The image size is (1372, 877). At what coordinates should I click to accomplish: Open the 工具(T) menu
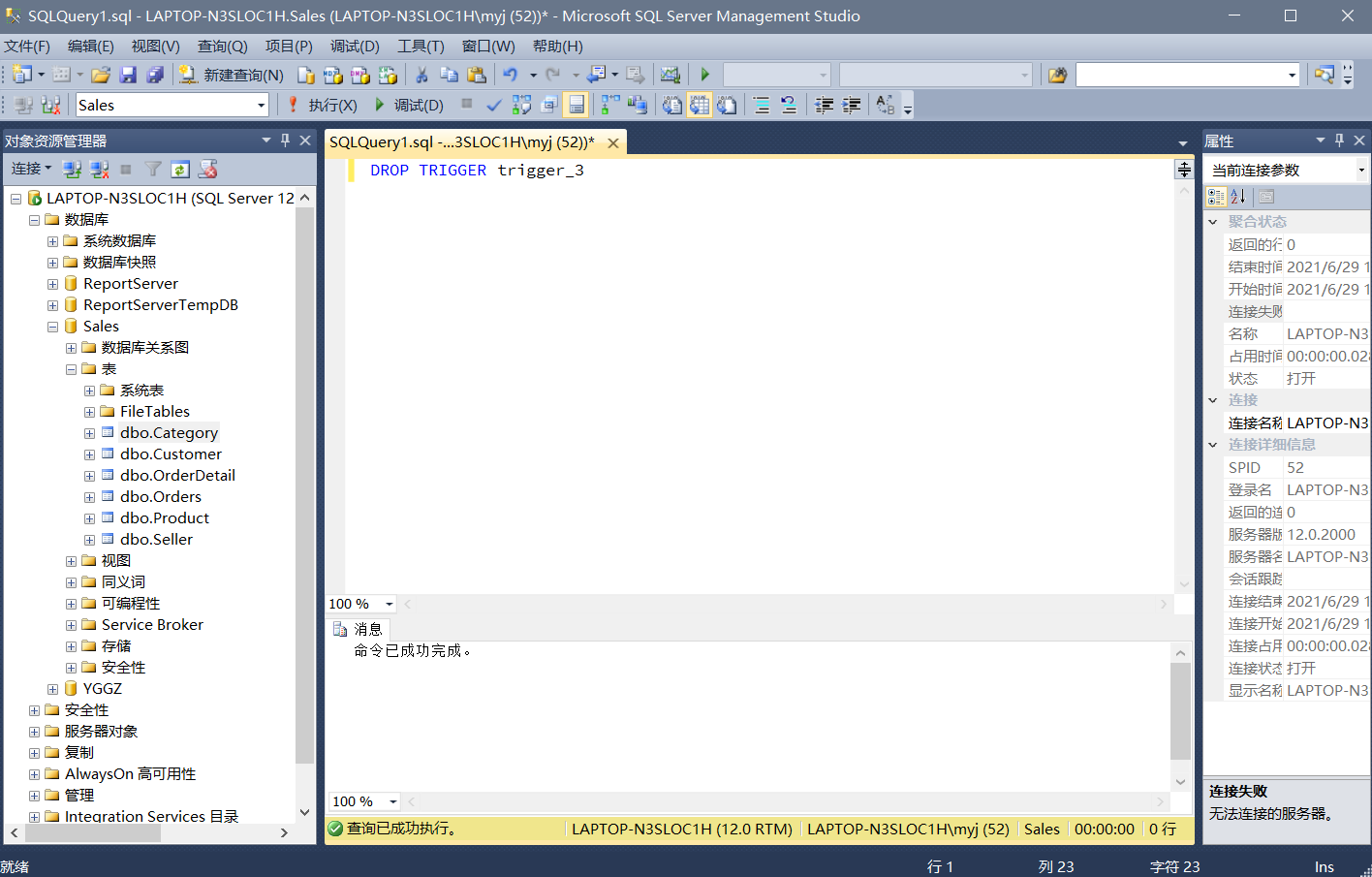421,46
